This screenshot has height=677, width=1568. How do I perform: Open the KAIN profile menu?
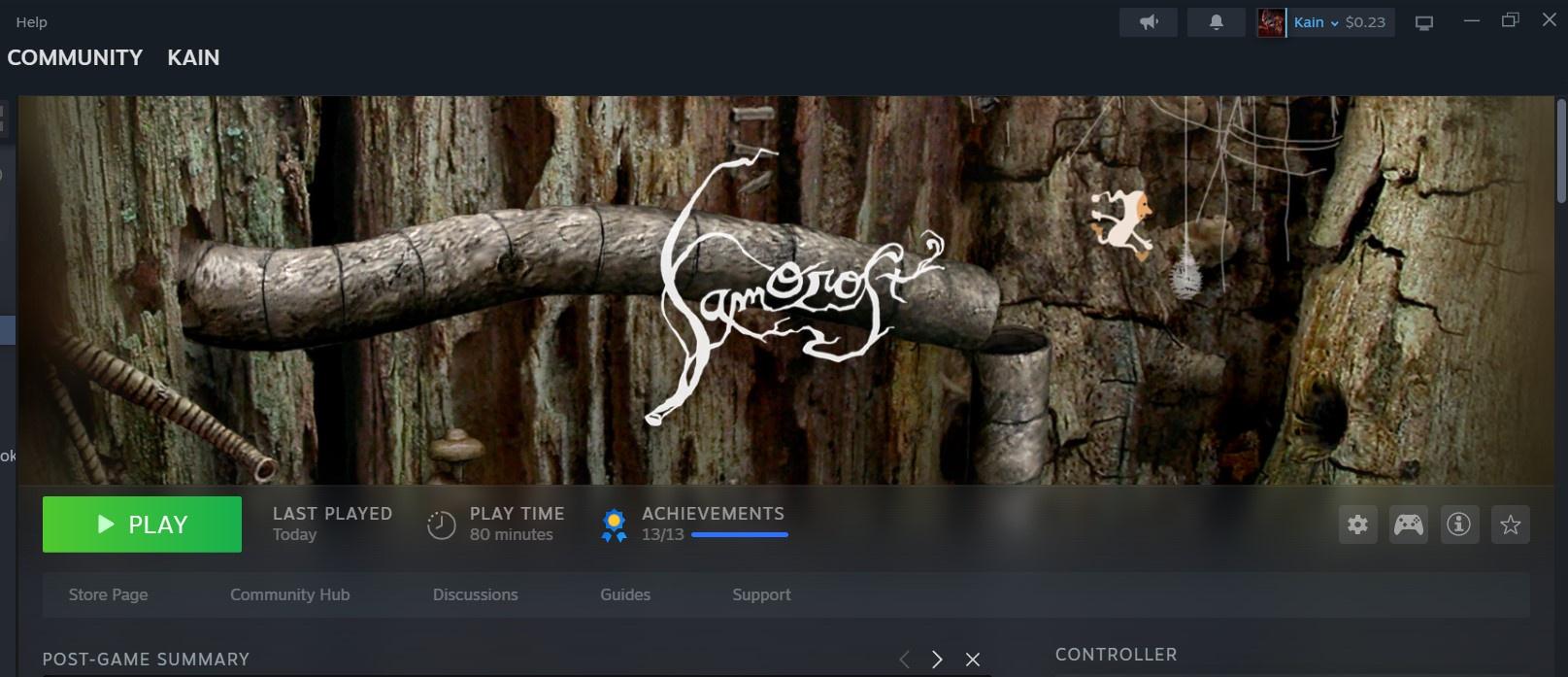(x=193, y=57)
